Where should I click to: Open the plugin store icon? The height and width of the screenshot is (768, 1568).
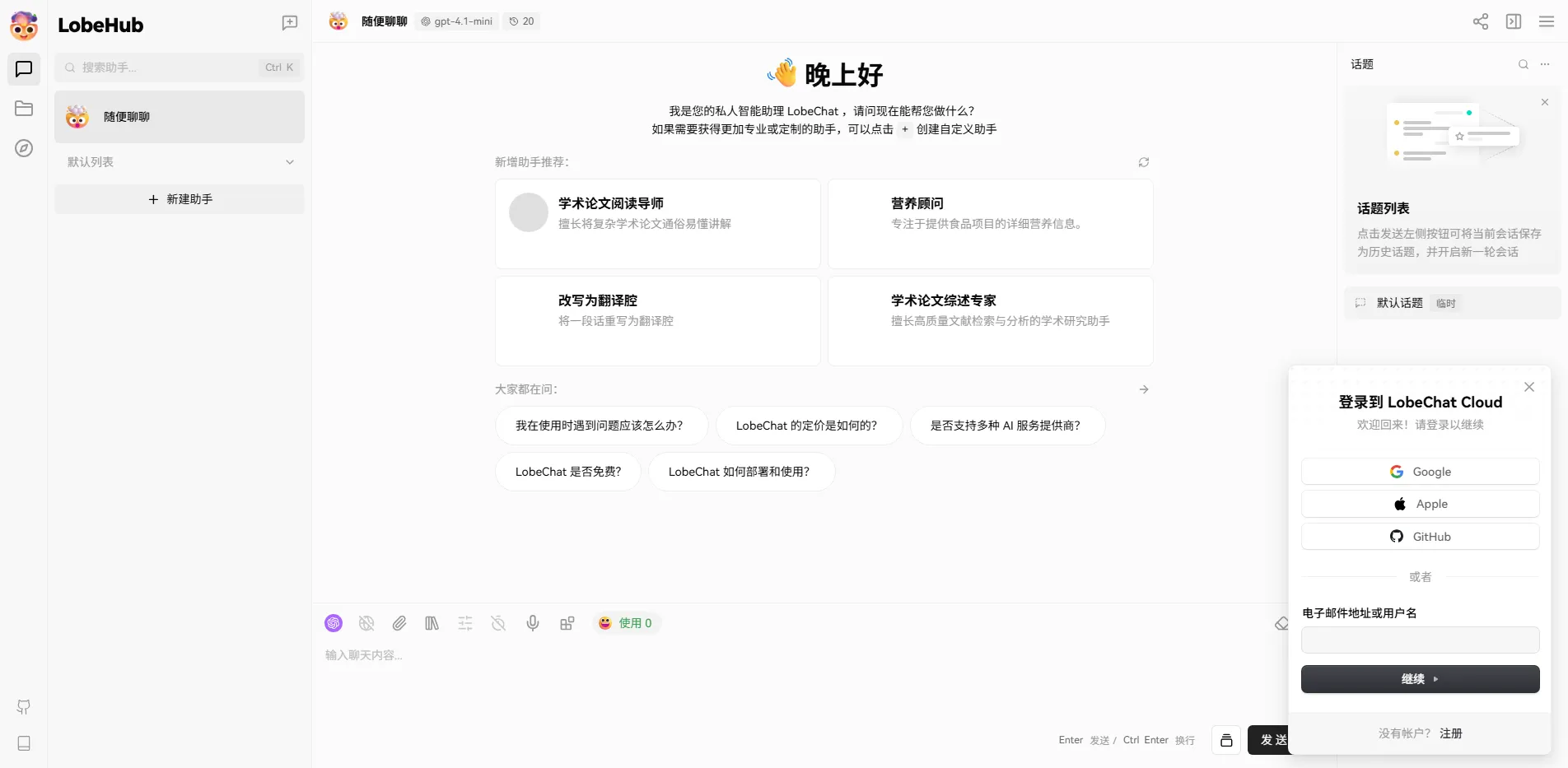[x=567, y=623]
